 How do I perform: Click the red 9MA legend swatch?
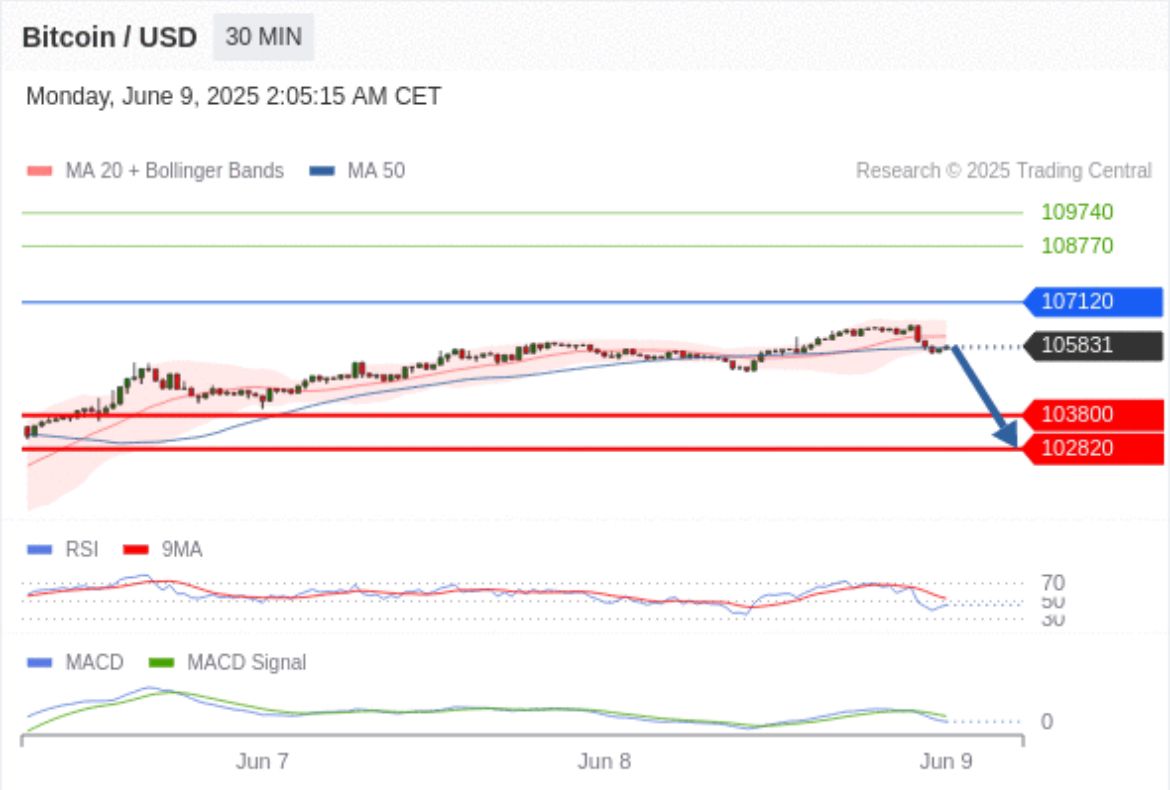pos(135,549)
